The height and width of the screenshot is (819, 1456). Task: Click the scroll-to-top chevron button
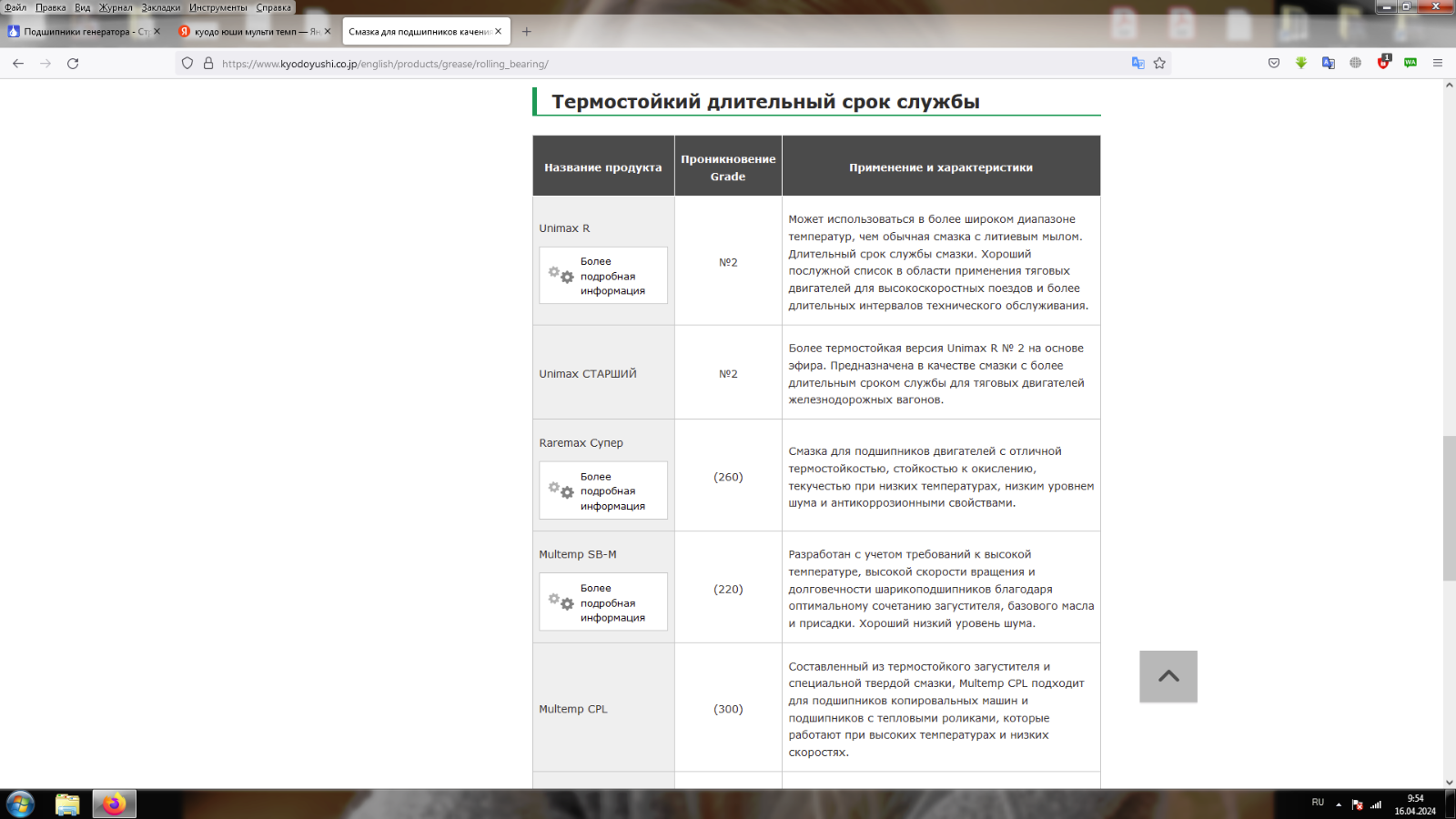[1168, 676]
